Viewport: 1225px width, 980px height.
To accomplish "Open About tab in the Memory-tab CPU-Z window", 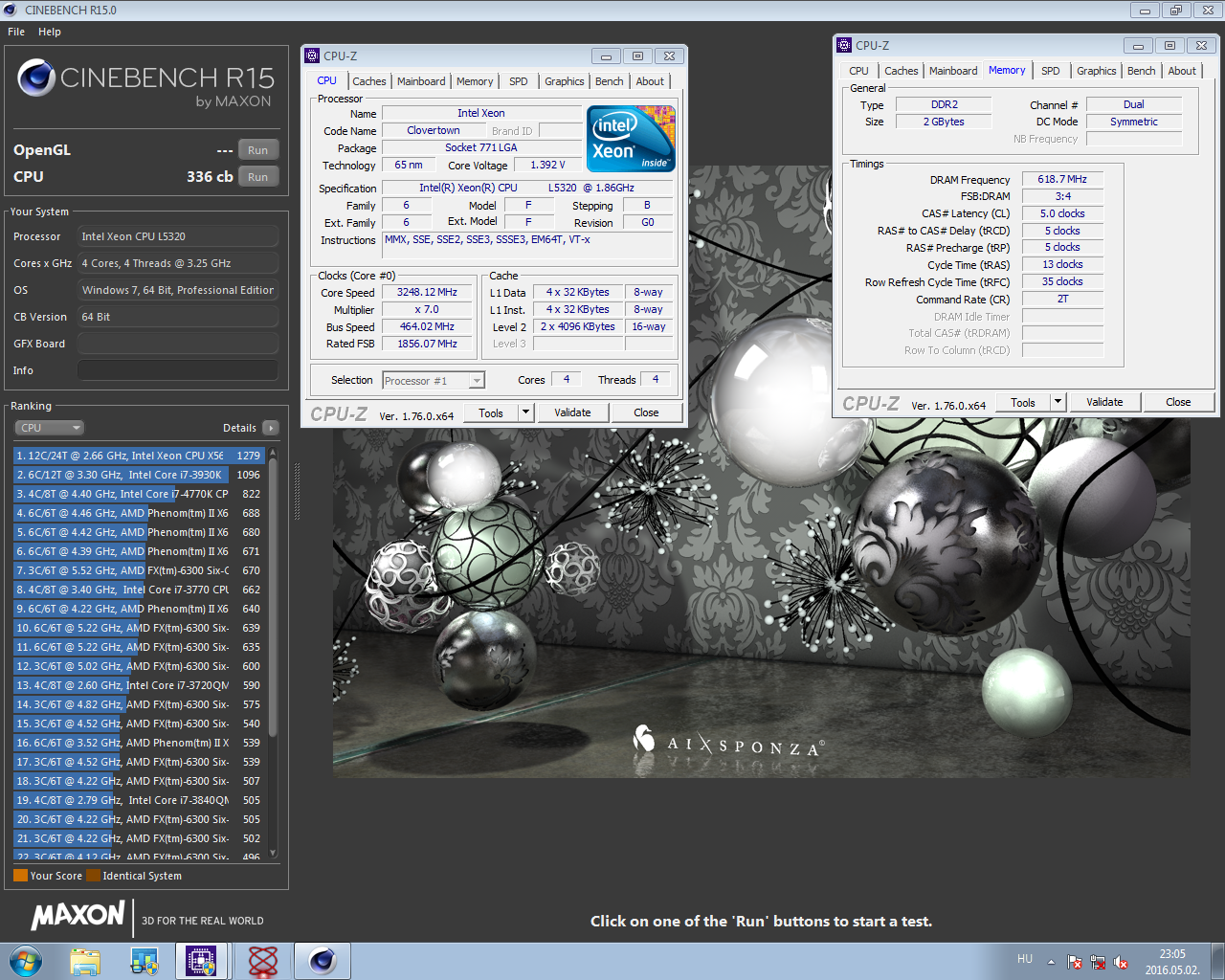I will coord(1182,71).
